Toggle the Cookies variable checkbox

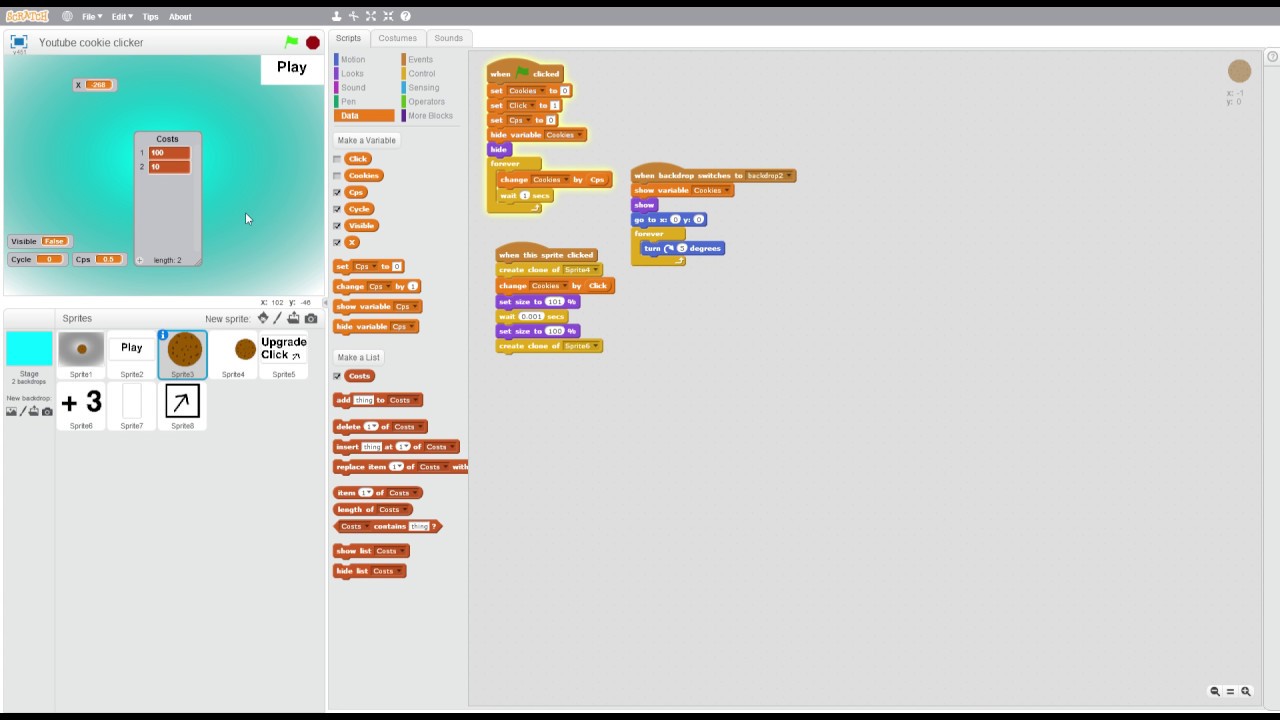click(337, 176)
